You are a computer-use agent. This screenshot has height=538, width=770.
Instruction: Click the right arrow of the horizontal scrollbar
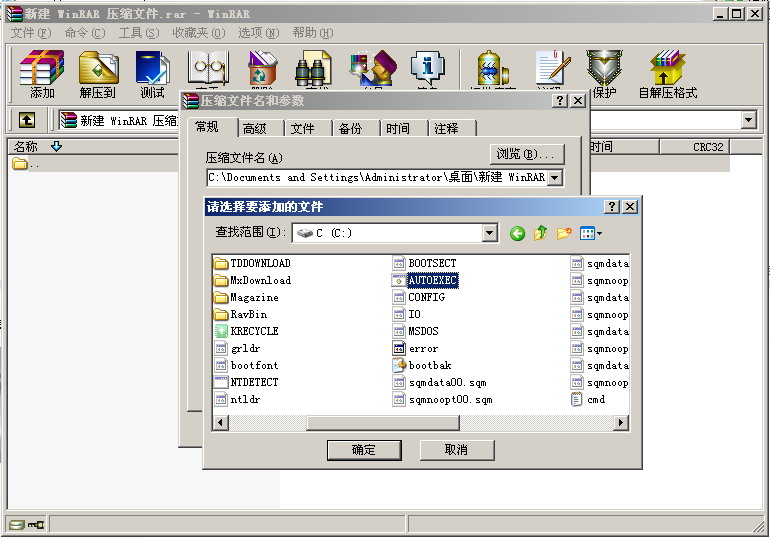tap(621, 422)
